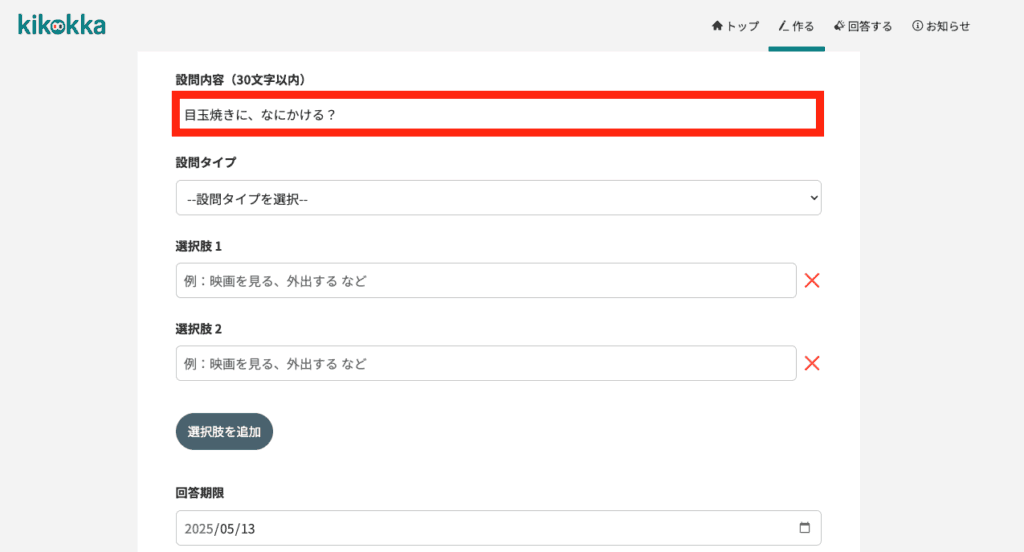
Task: Open the 回答期限 date field
Action: point(498,528)
